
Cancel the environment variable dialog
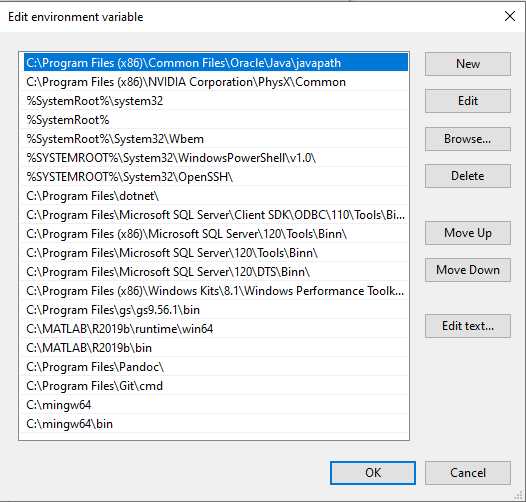click(x=468, y=473)
